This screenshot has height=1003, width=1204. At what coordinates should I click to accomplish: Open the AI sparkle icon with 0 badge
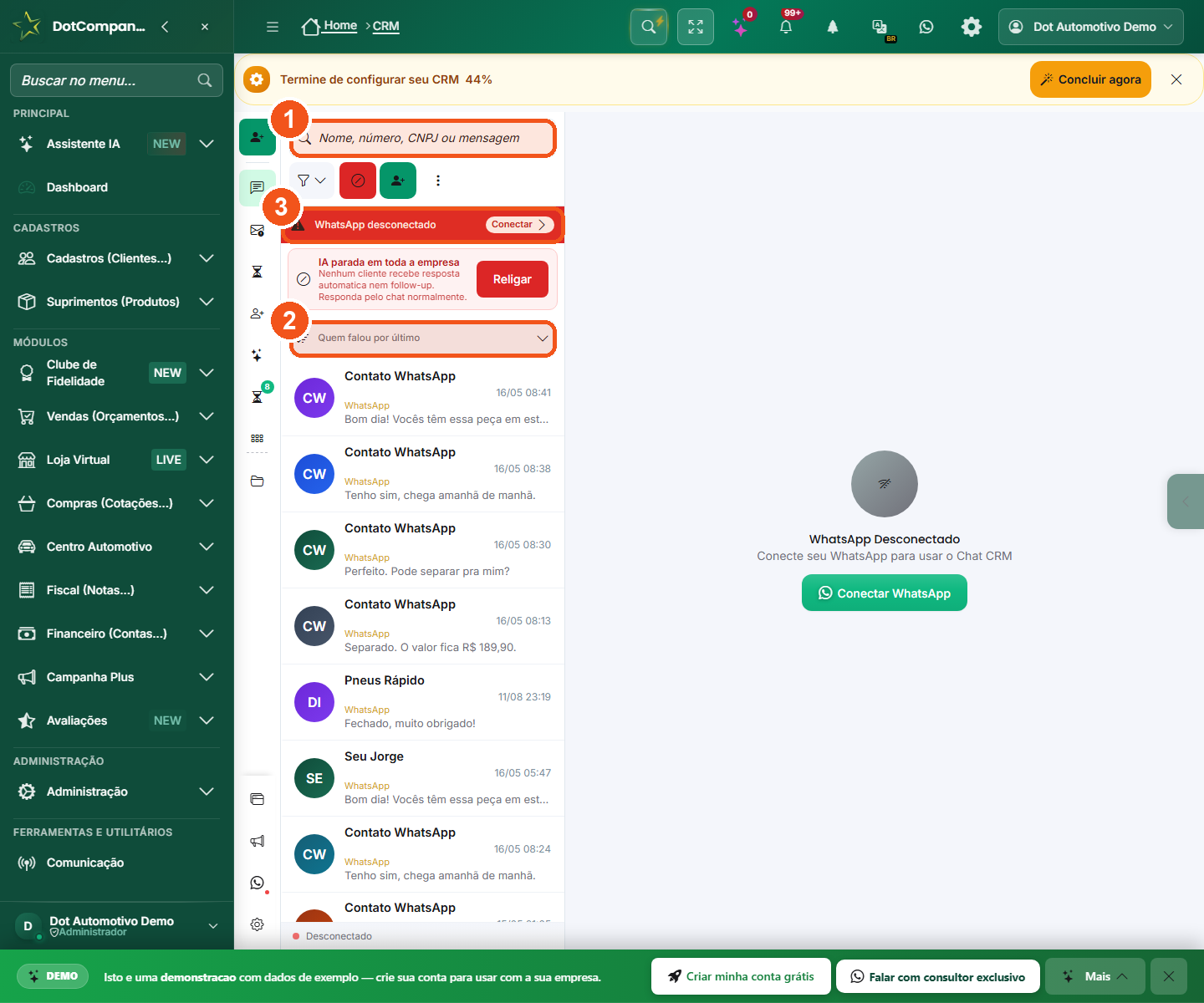coord(741,27)
